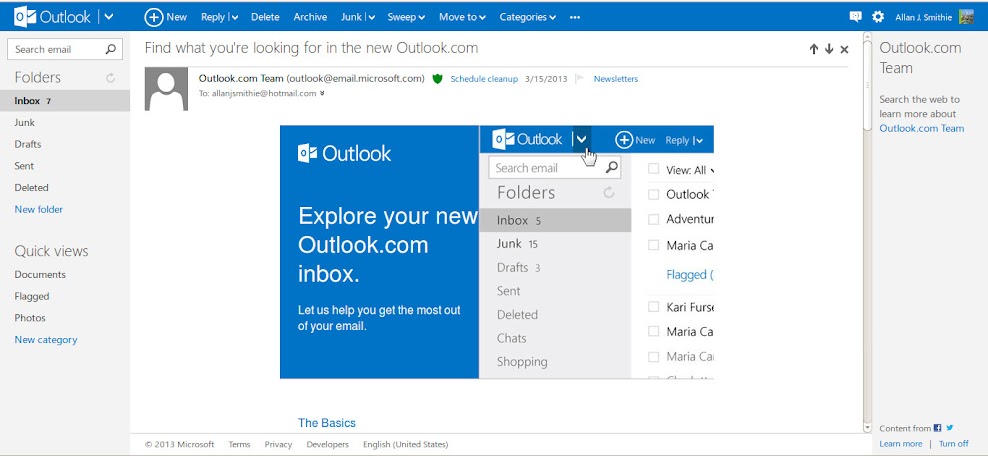Open the Sent folder
The image size is (988, 456).
pos(24,166)
